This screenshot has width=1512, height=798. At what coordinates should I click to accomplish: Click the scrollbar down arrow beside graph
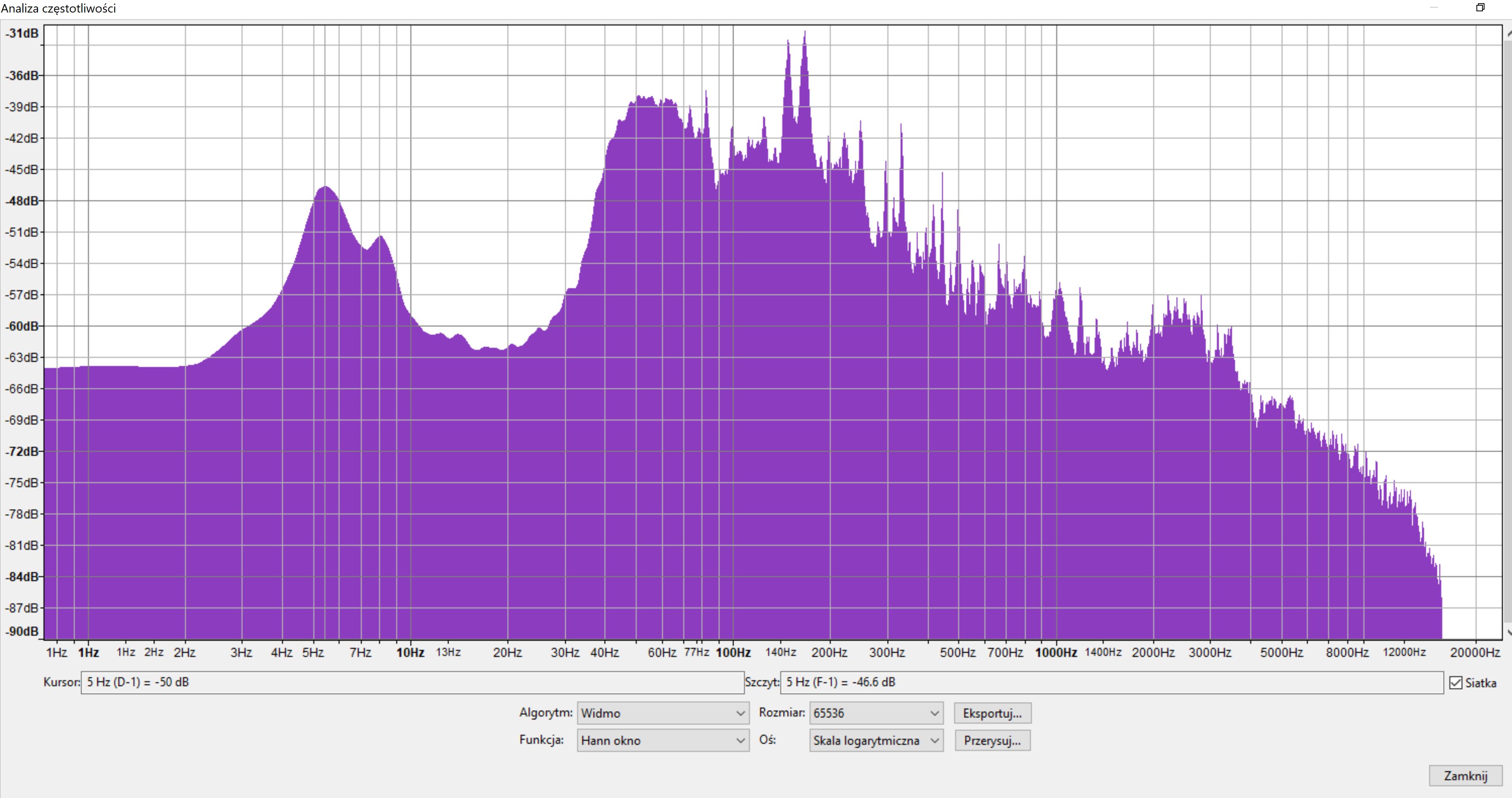(x=1509, y=632)
